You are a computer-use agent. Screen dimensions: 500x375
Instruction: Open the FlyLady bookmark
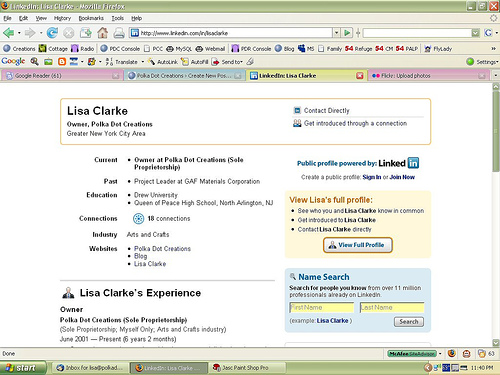point(438,49)
